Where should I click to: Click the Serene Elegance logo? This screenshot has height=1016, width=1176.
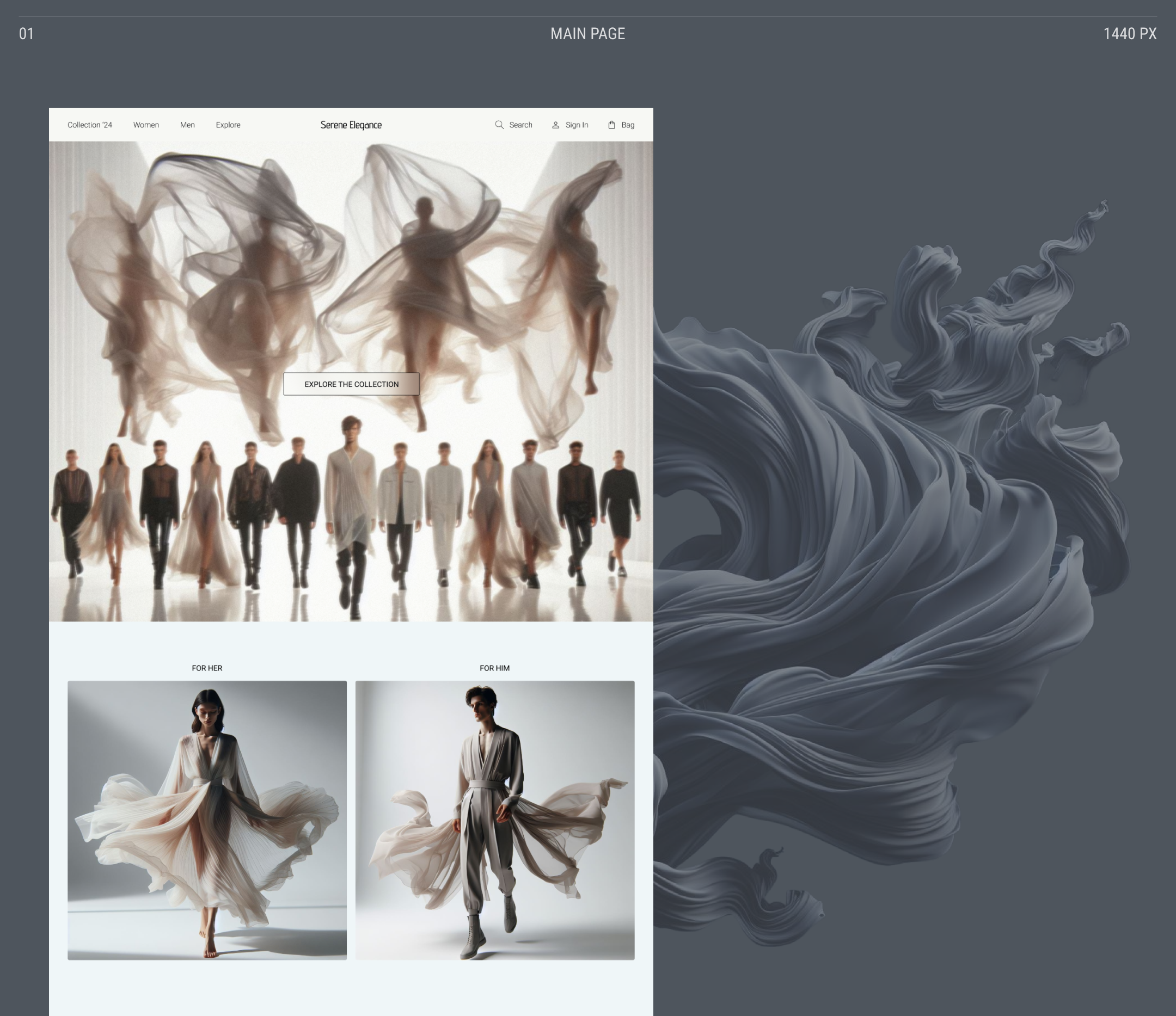(351, 125)
